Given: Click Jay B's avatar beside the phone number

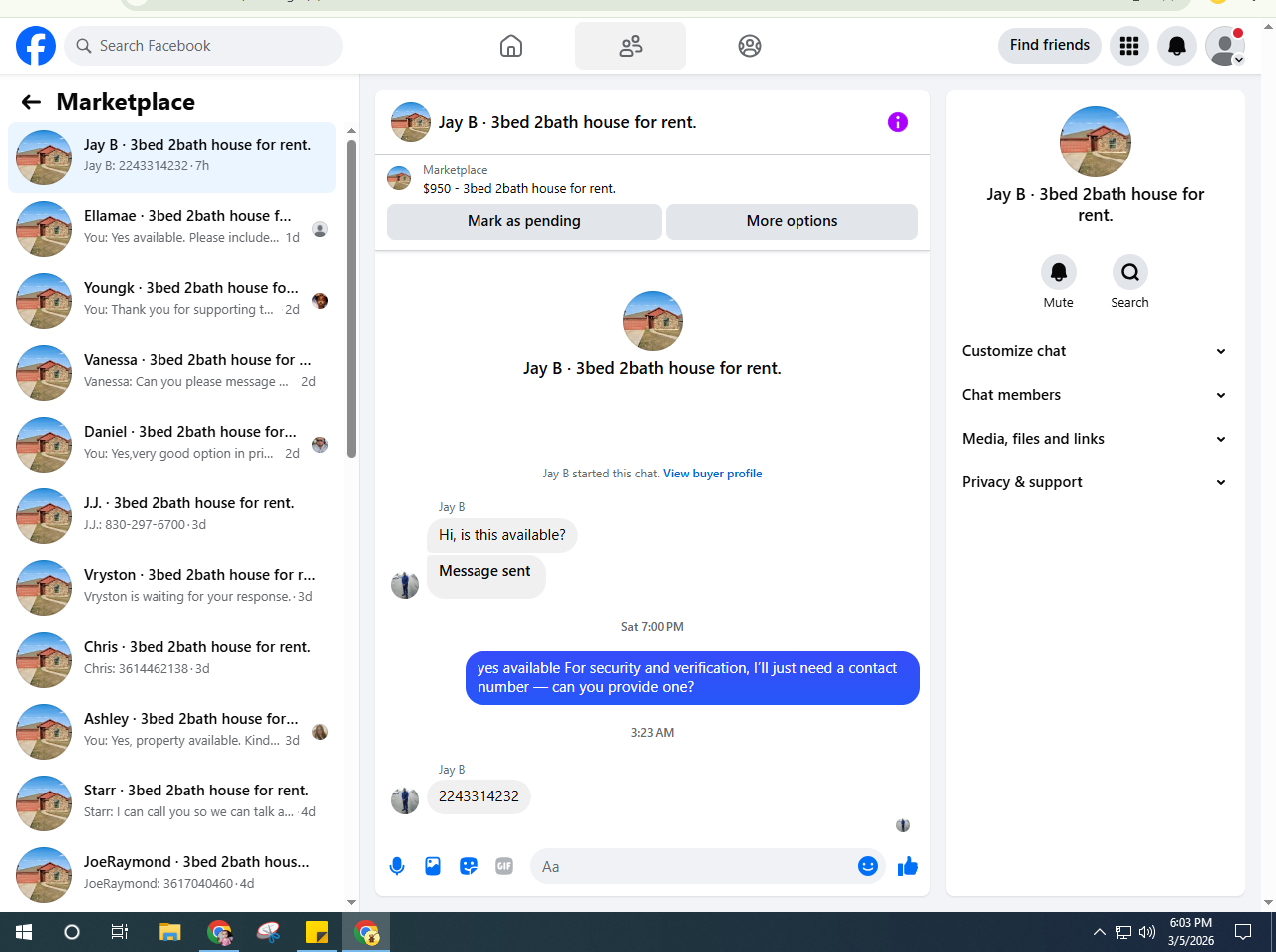Looking at the screenshot, I should pos(405,800).
